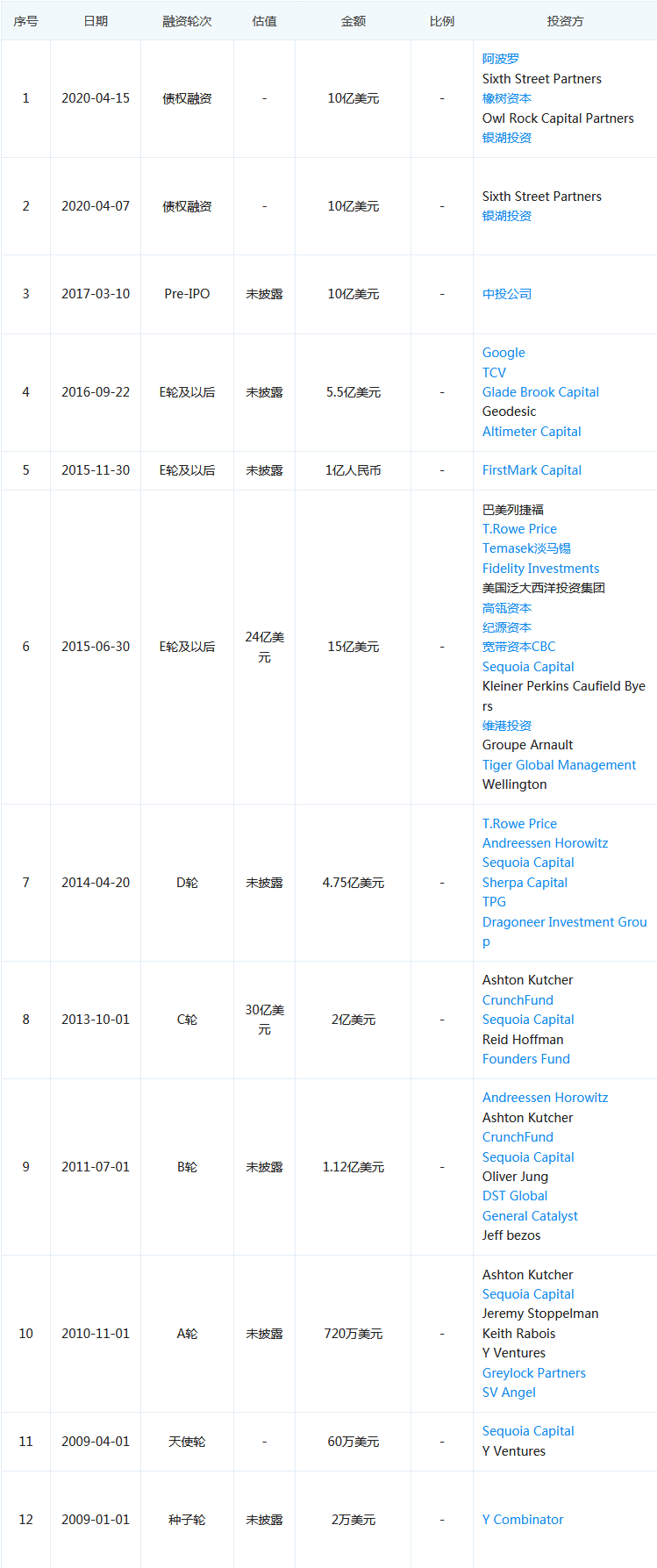Click the TCV investor link
This screenshot has height=1568, width=657.
494,373
